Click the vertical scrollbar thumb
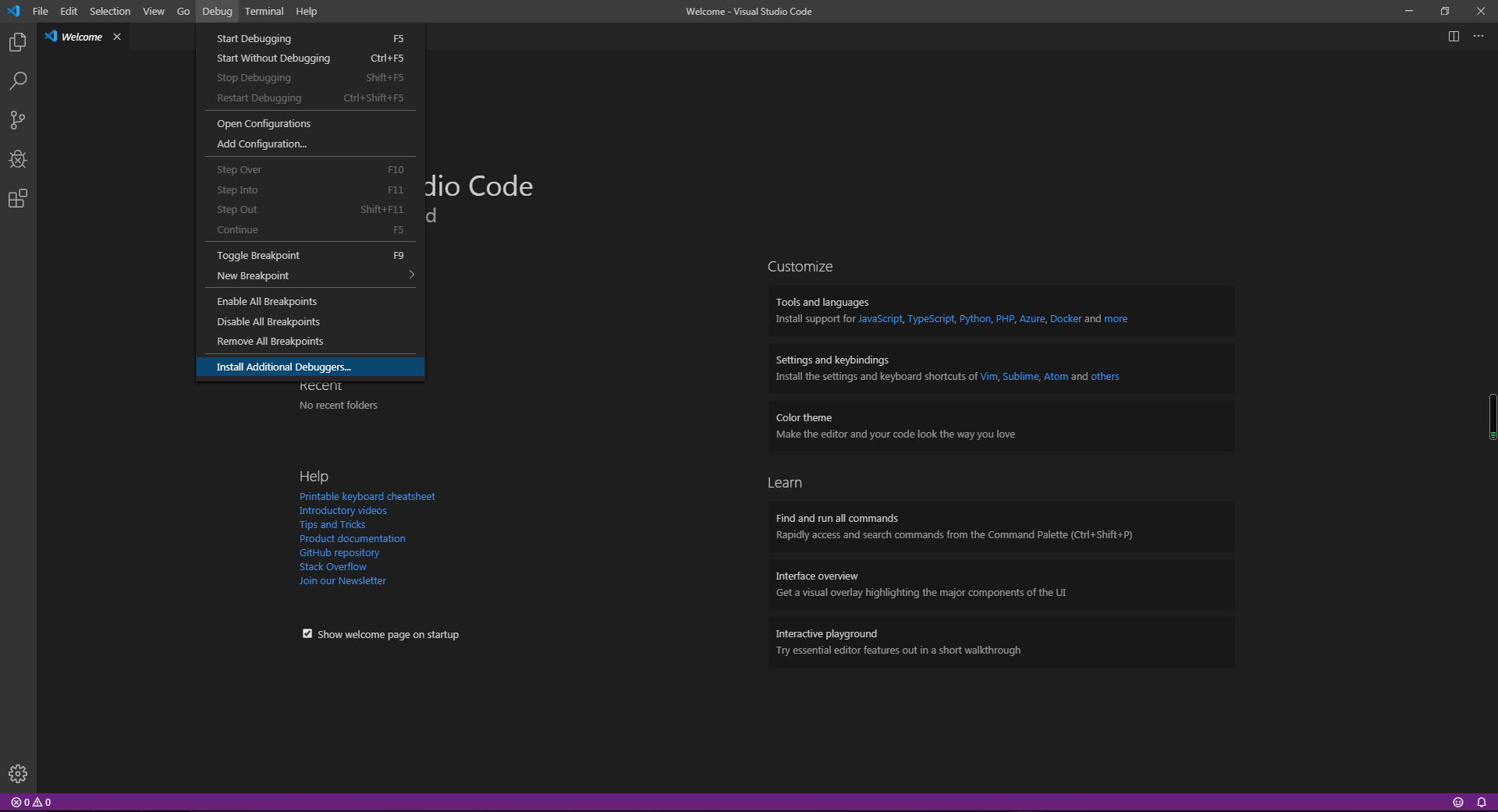 (1493, 417)
